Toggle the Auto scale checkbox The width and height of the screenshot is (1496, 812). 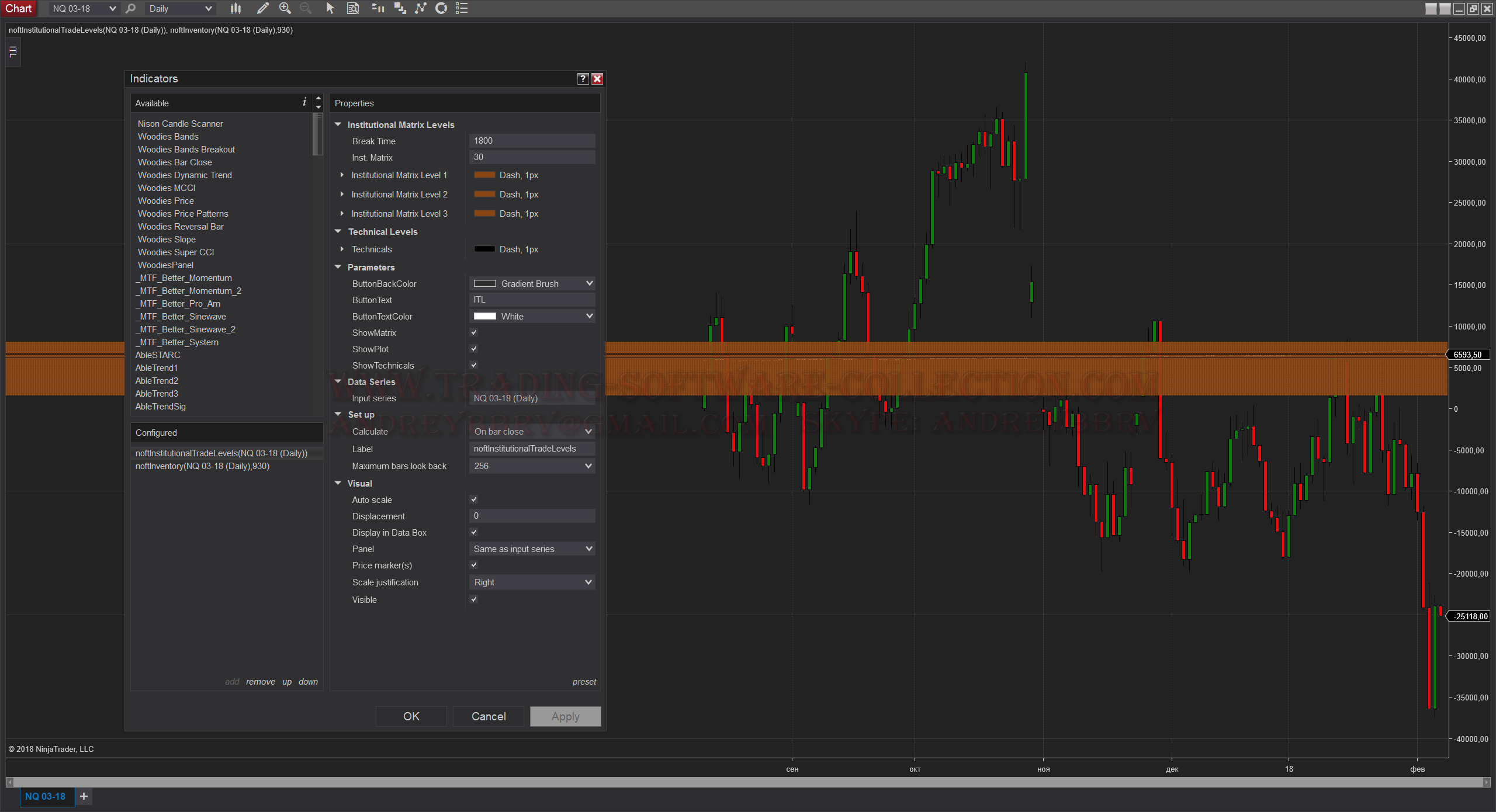pos(474,499)
